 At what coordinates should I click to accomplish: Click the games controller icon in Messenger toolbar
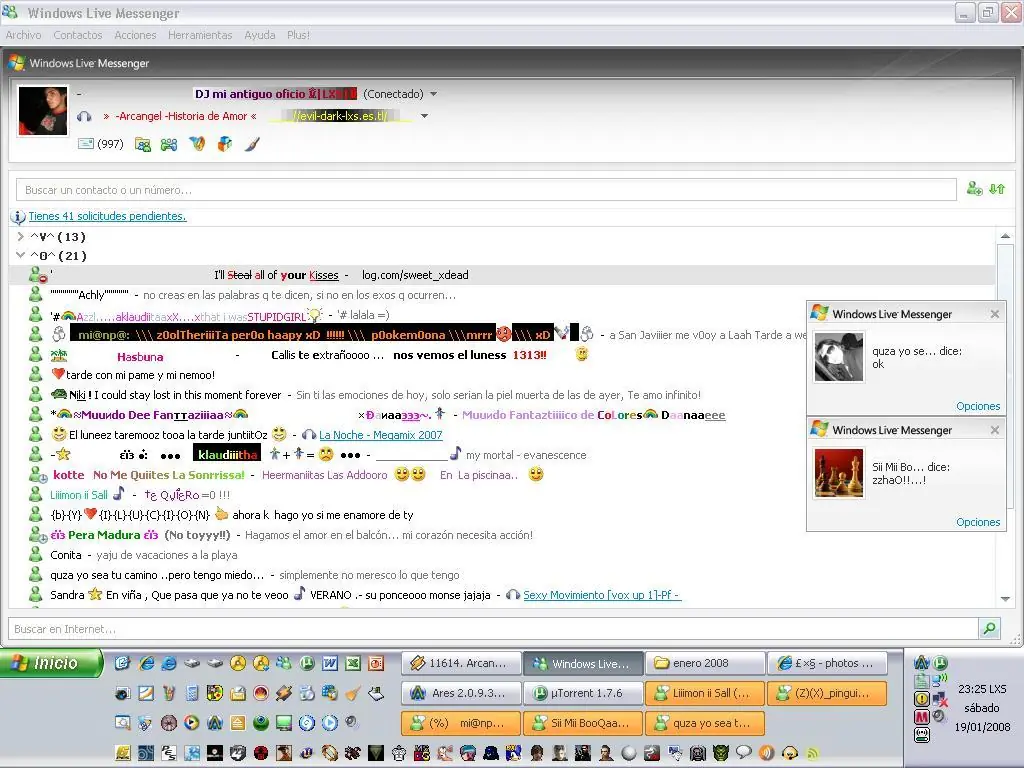[169, 144]
